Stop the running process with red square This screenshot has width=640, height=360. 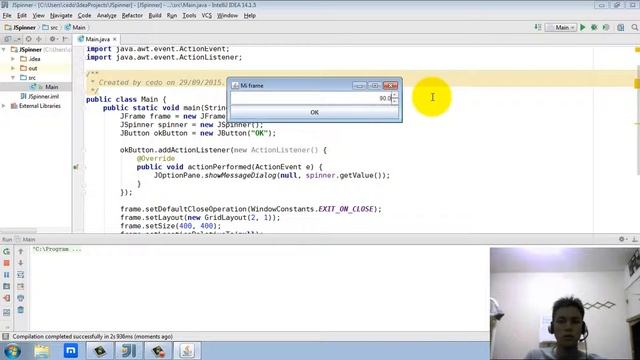pos(7,263)
